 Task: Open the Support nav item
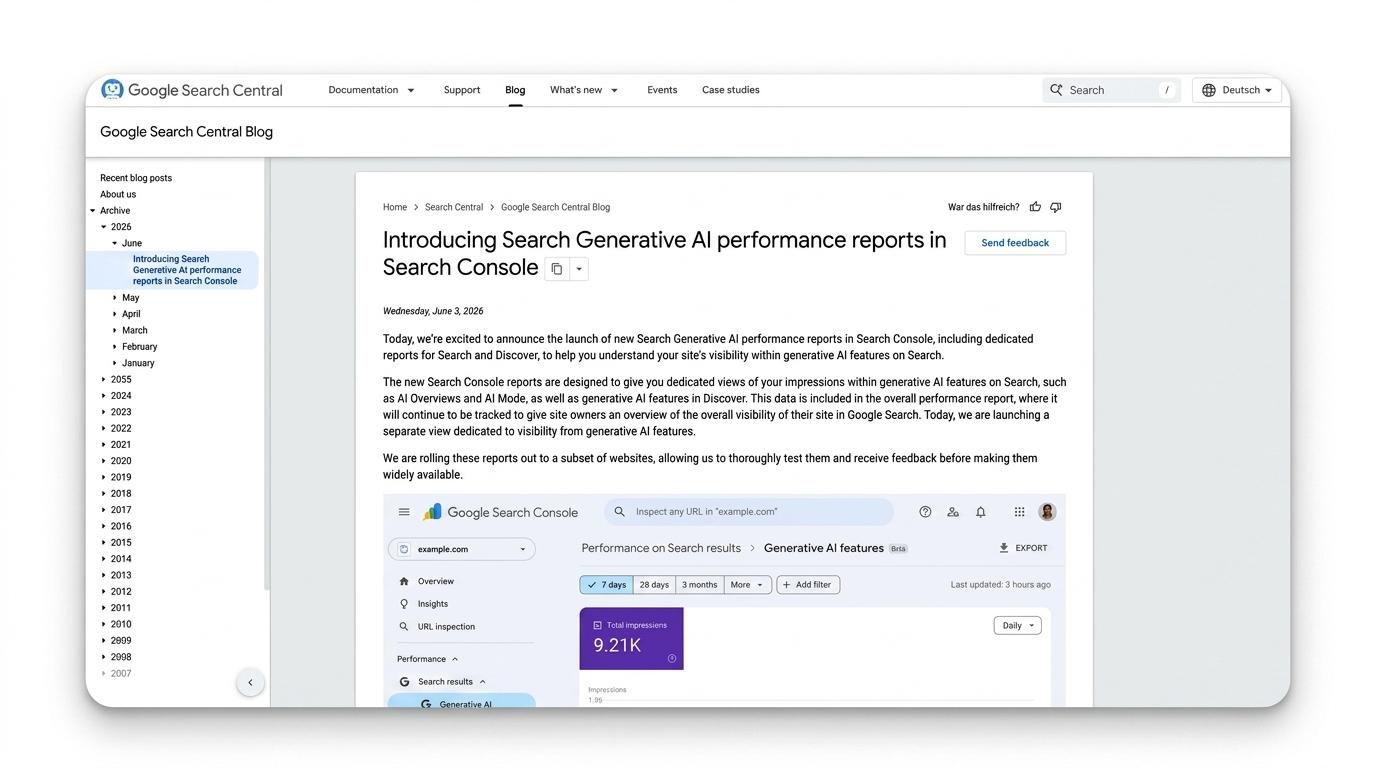point(462,90)
